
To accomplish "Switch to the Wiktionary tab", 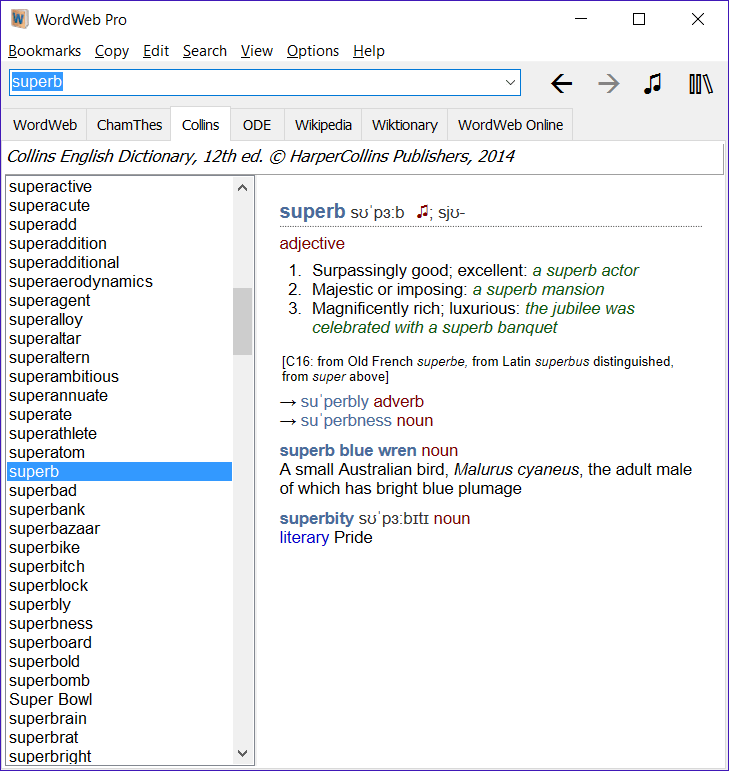I will [405, 125].
